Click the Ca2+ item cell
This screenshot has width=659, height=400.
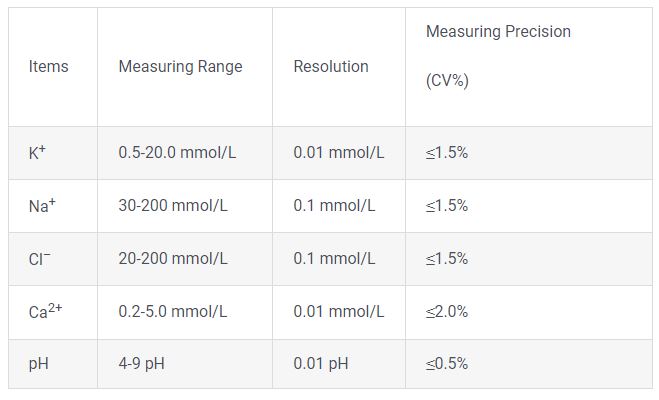coord(46,312)
